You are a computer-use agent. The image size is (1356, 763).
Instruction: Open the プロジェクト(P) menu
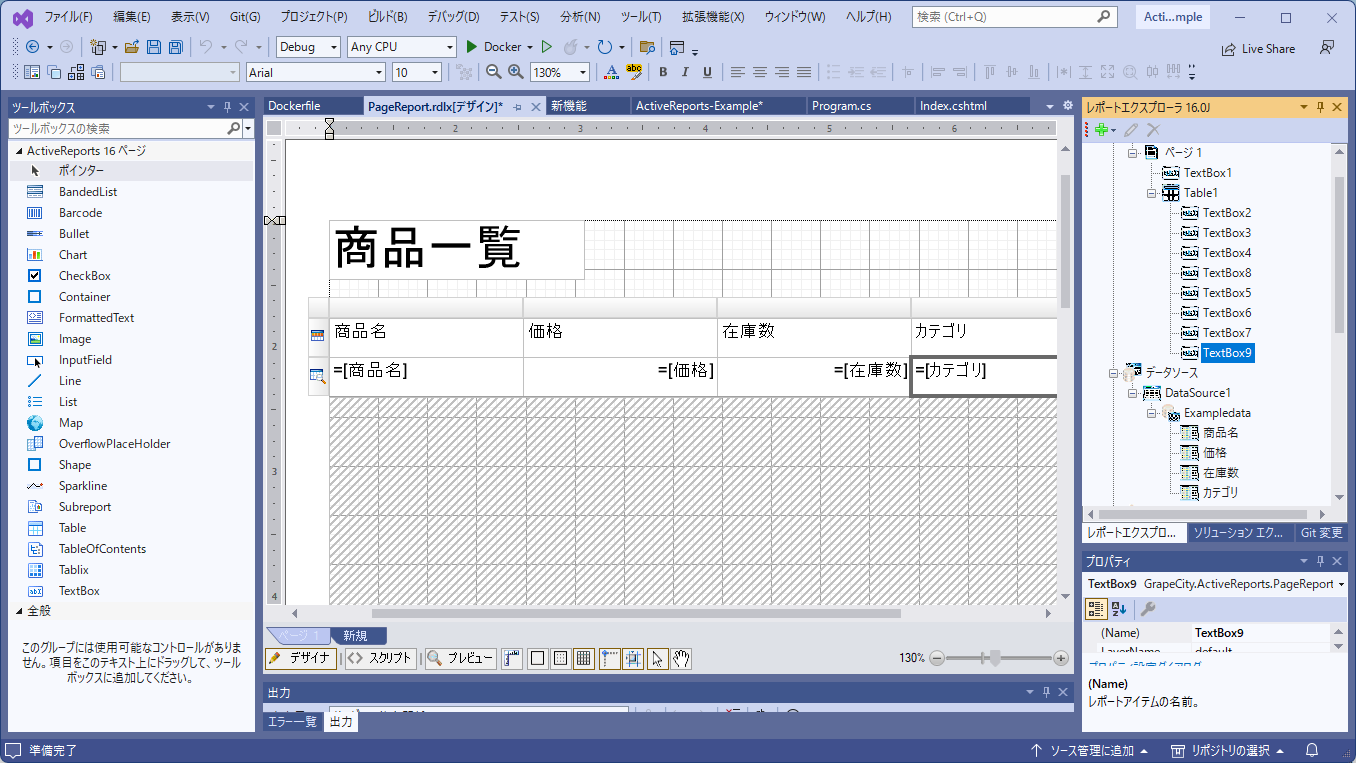314,17
